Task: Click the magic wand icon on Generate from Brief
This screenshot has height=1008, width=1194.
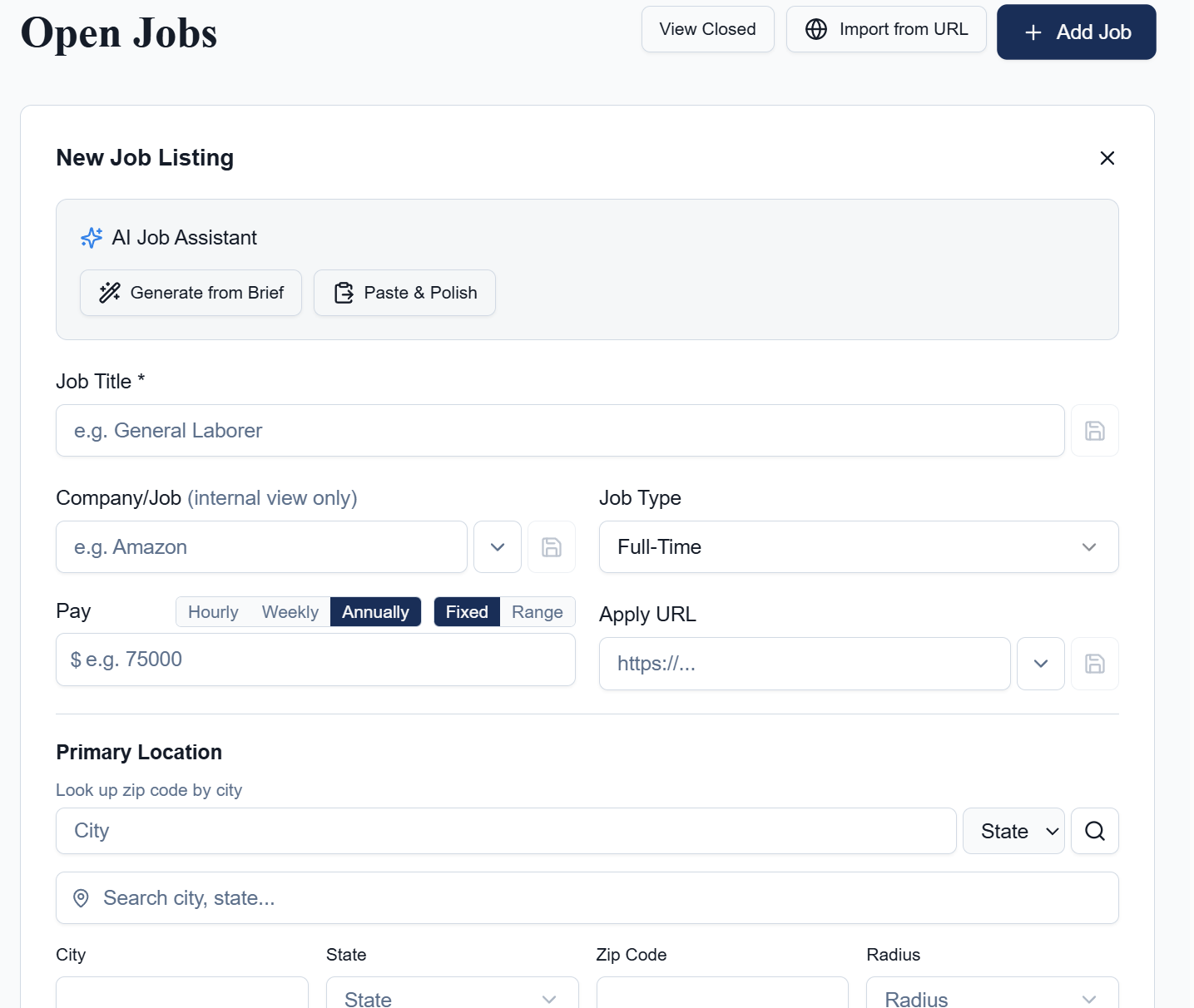Action: click(110, 293)
